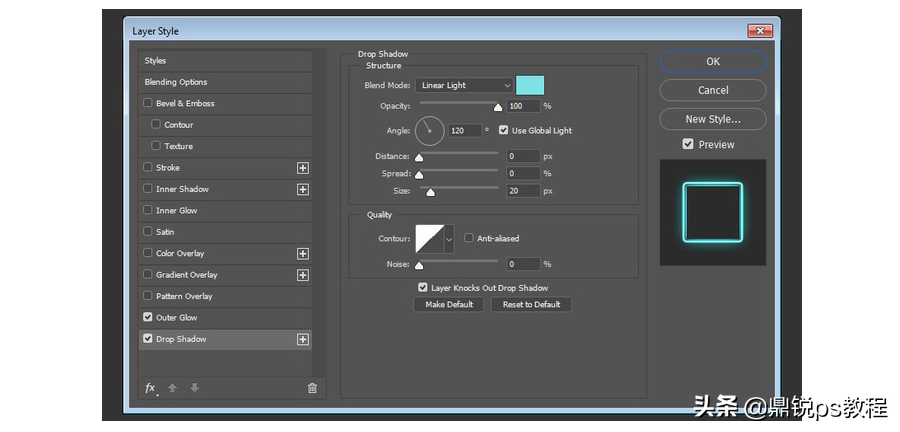Enable the Inner Glow checkbox
The image size is (900, 432).
tap(148, 211)
